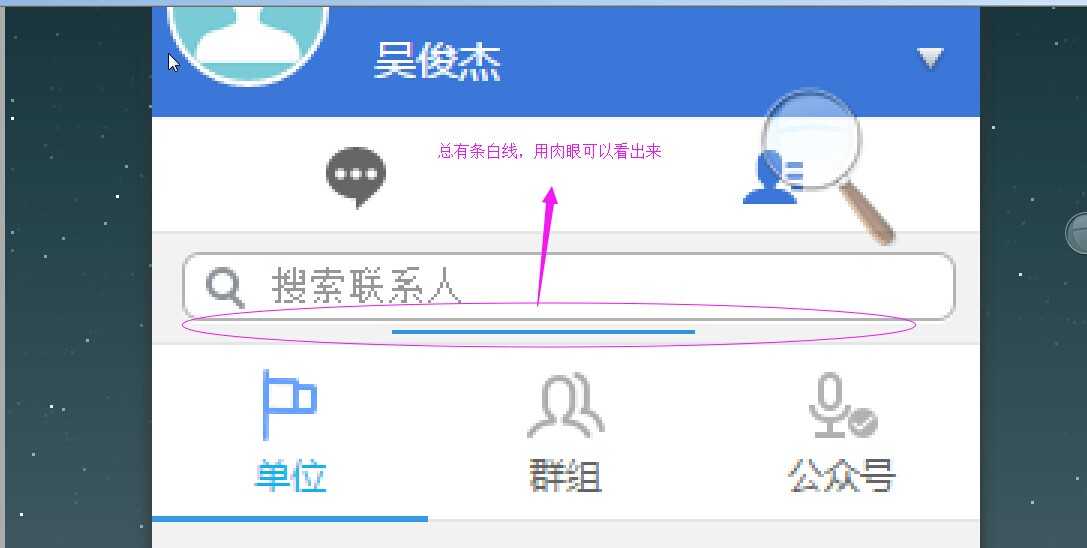Click the magenta arrow pointing upward
Screen dimensions: 1087x548
(546, 246)
